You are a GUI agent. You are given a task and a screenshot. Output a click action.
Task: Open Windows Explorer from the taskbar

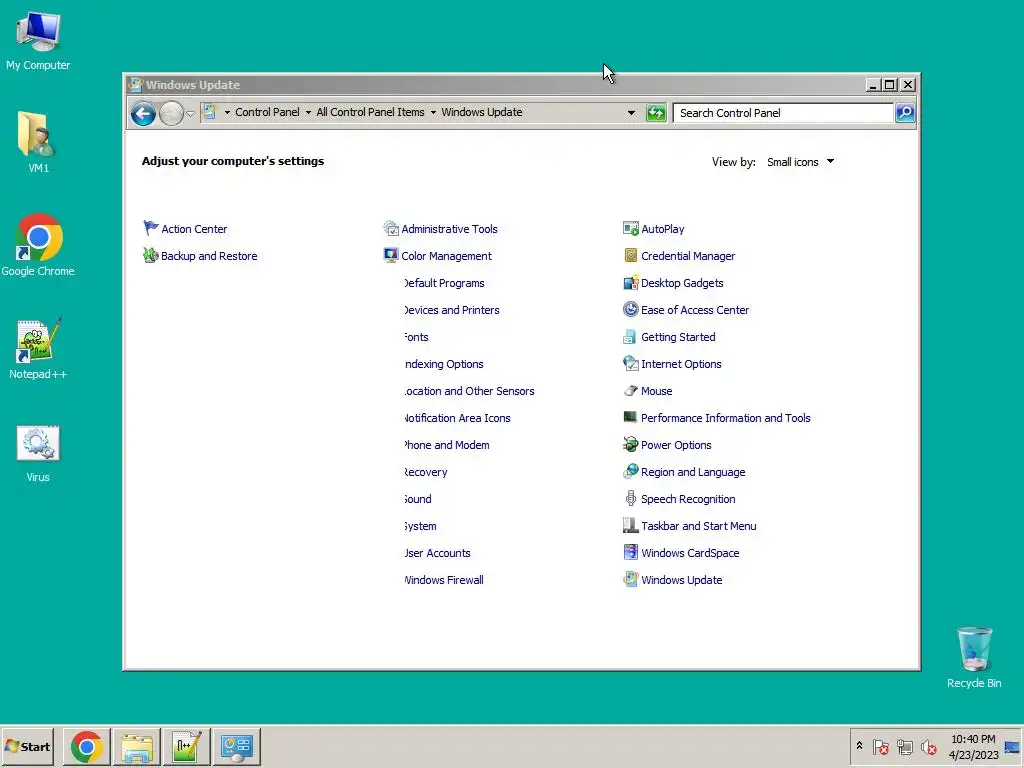tap(136, 746)
